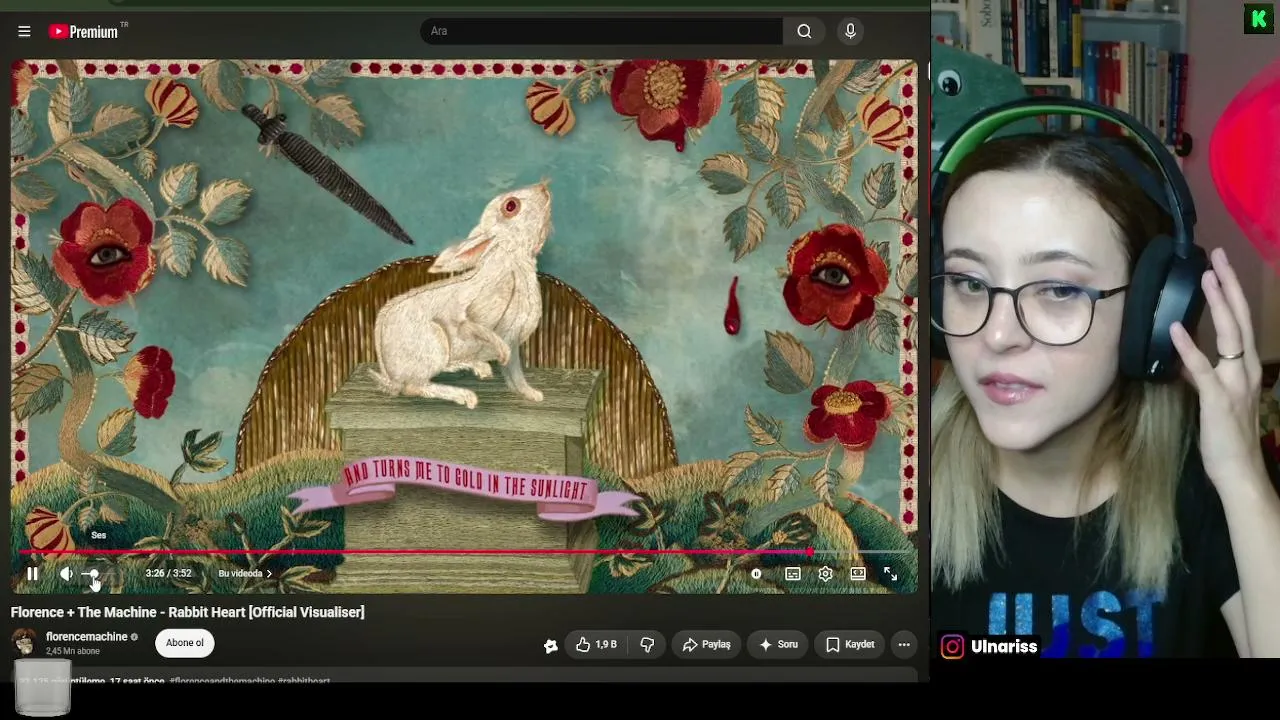Toggle the autoplay switch in player controls
The image size is (1280, 720).
coord(756,574)
